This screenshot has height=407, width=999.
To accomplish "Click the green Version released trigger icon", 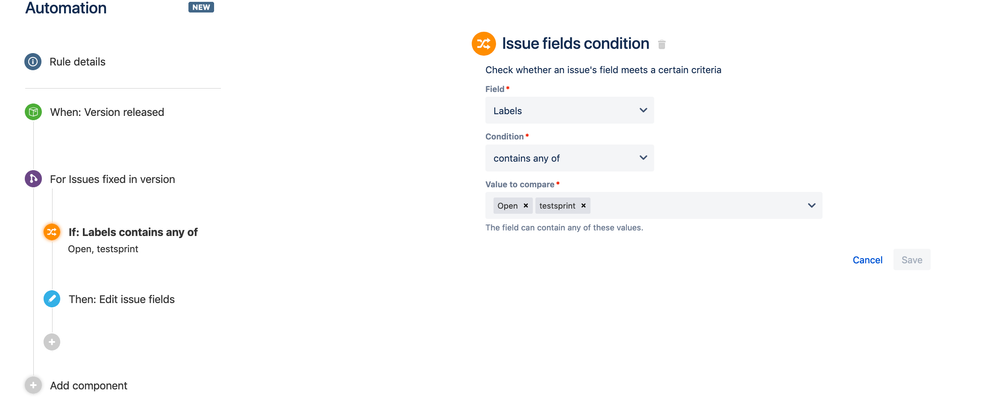I will [33, 112].
